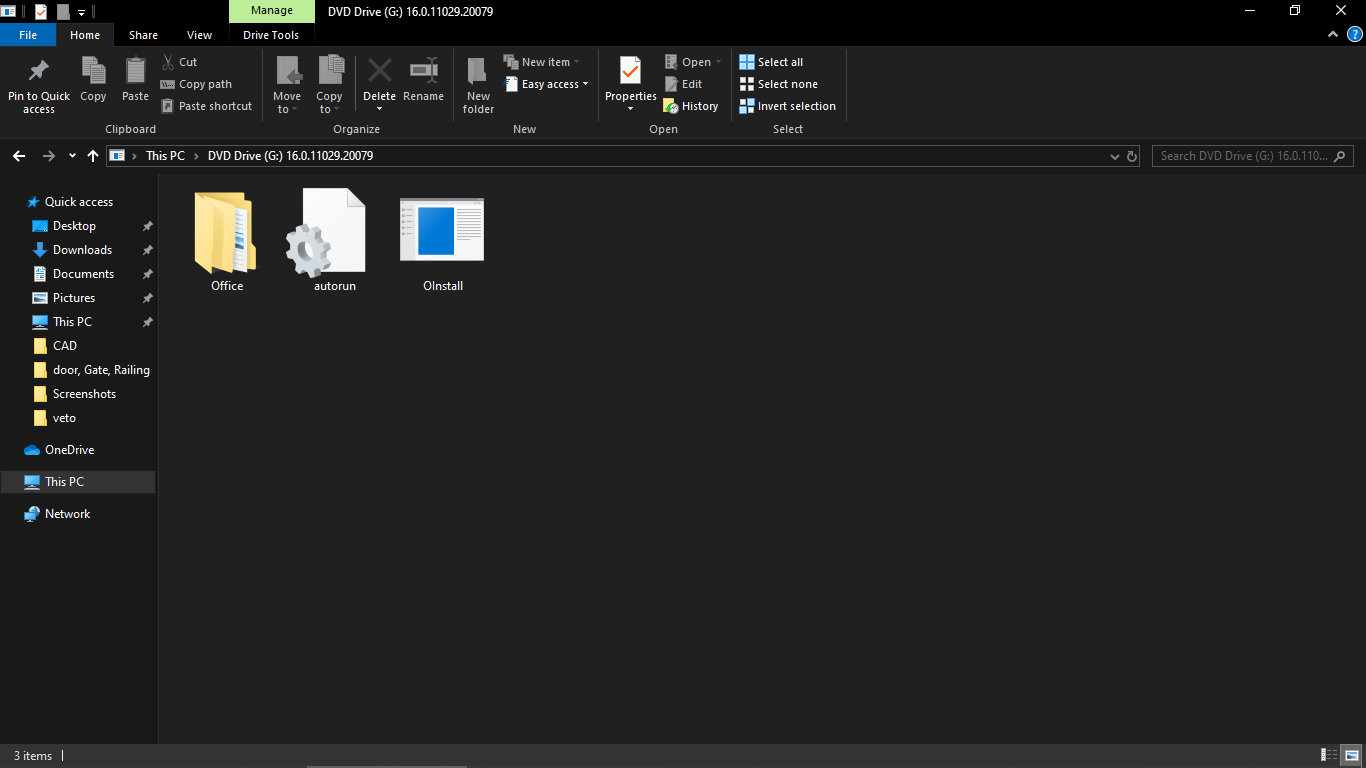Screen dimensions: 1366x768
Task: Select highlighted This PC in navigation pane
Action: [77, 482]
